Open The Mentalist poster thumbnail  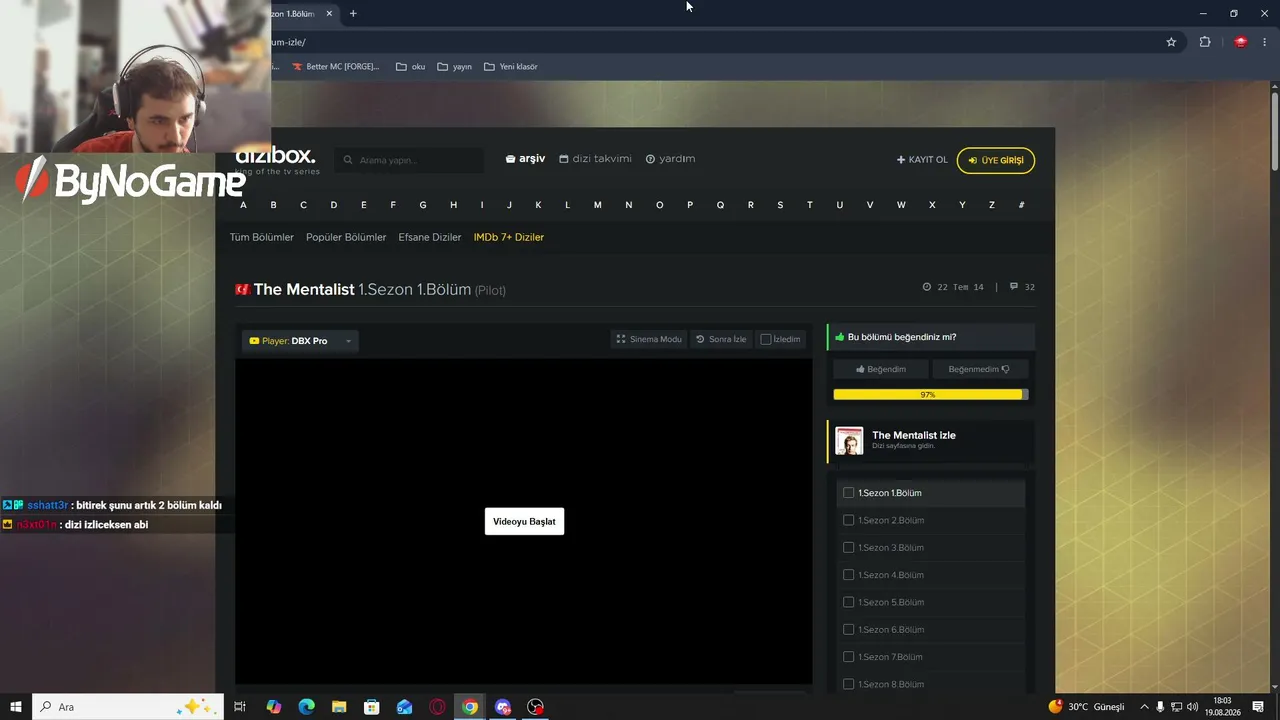(x=849, y=441)
